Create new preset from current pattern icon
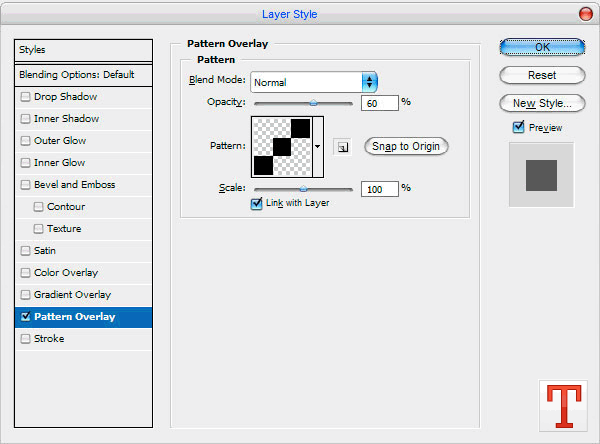Image resolution: width=600 pixels, height=444 pixels. tap(342, 147)
